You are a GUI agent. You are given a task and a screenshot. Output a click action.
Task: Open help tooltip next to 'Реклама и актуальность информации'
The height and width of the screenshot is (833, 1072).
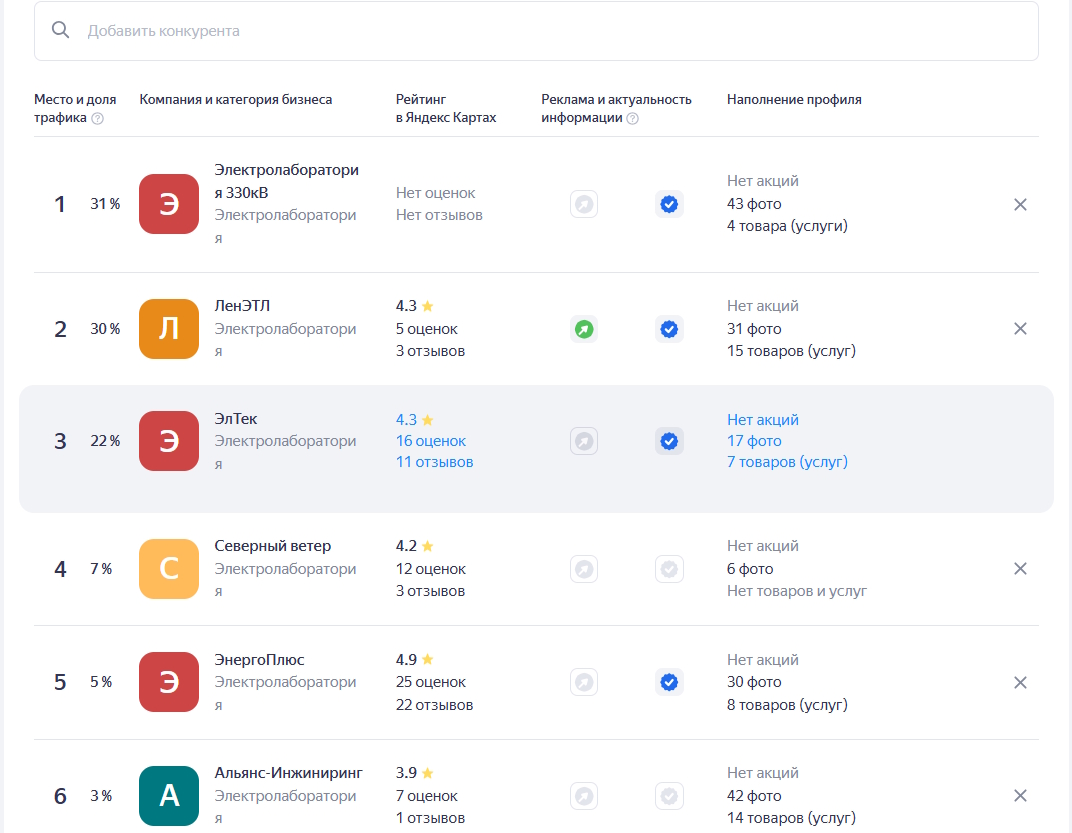pyautogui.click(x=633, y=118)
